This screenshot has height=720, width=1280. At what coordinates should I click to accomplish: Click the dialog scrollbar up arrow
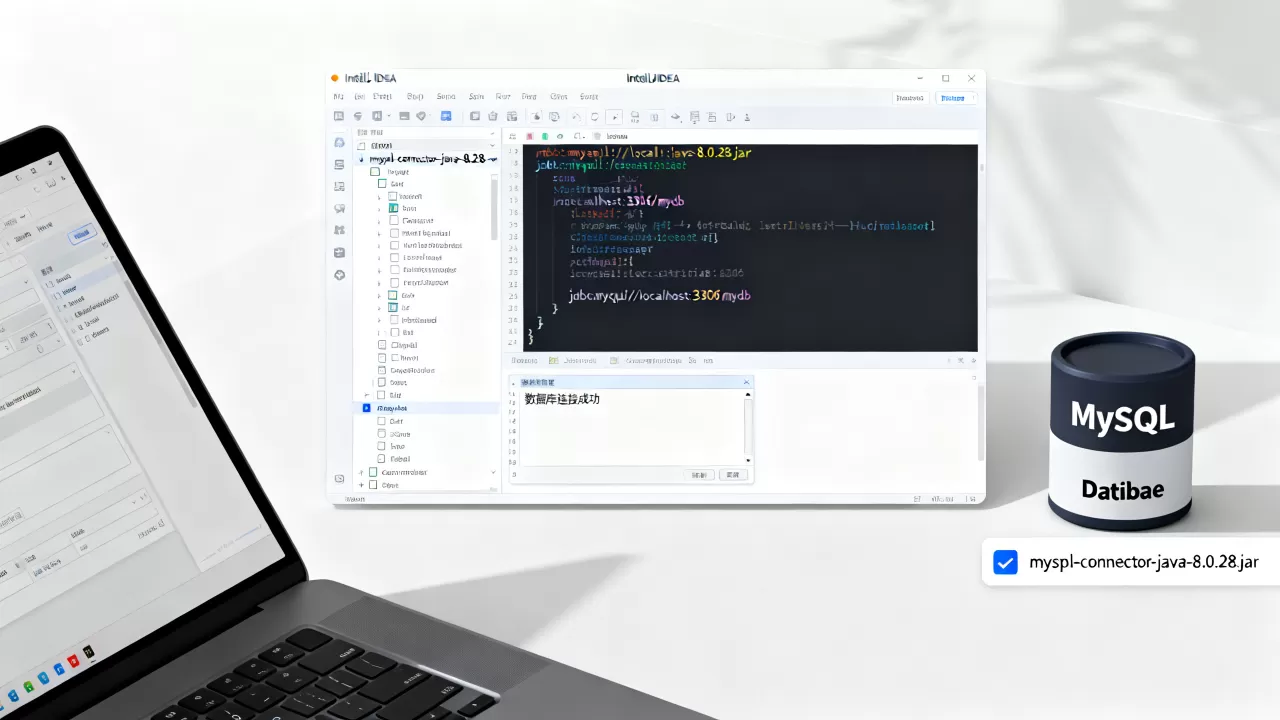(747, 394)
